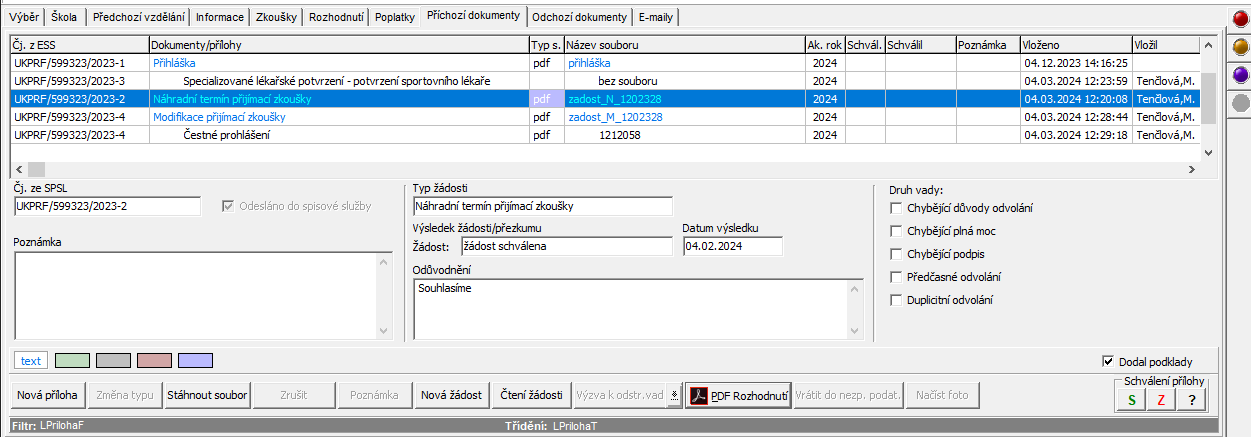Approve attachment with green S button
The width and height of the screenshot is (1251, 437).
[x=1131, y=400]
